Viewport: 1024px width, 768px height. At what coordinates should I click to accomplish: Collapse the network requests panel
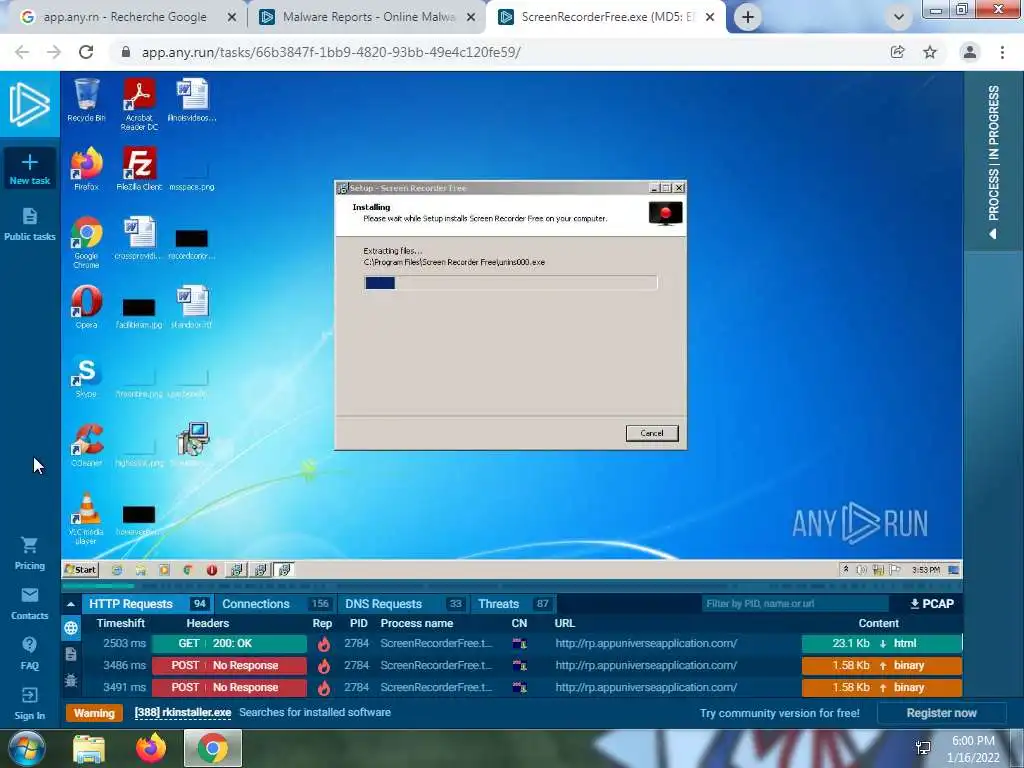tap(71, 604)
